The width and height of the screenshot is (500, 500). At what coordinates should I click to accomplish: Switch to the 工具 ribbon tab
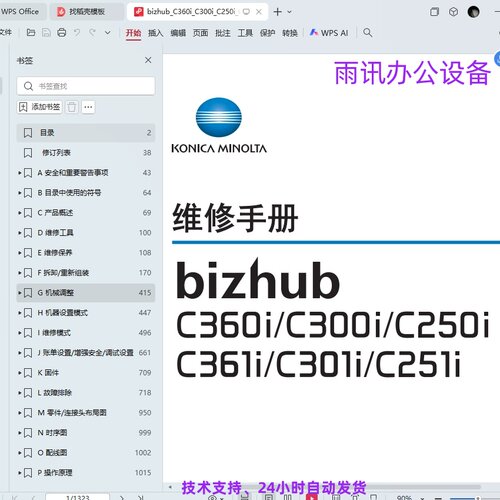(x=245, y=33)
